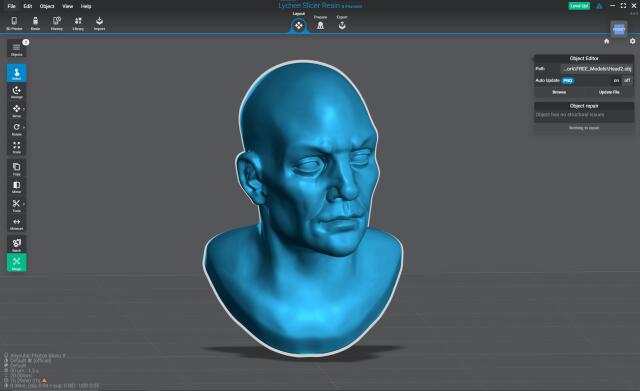Viewport: 640px width, 391px height.
Task: Pick the Move tool
Action: pos(17,111)
